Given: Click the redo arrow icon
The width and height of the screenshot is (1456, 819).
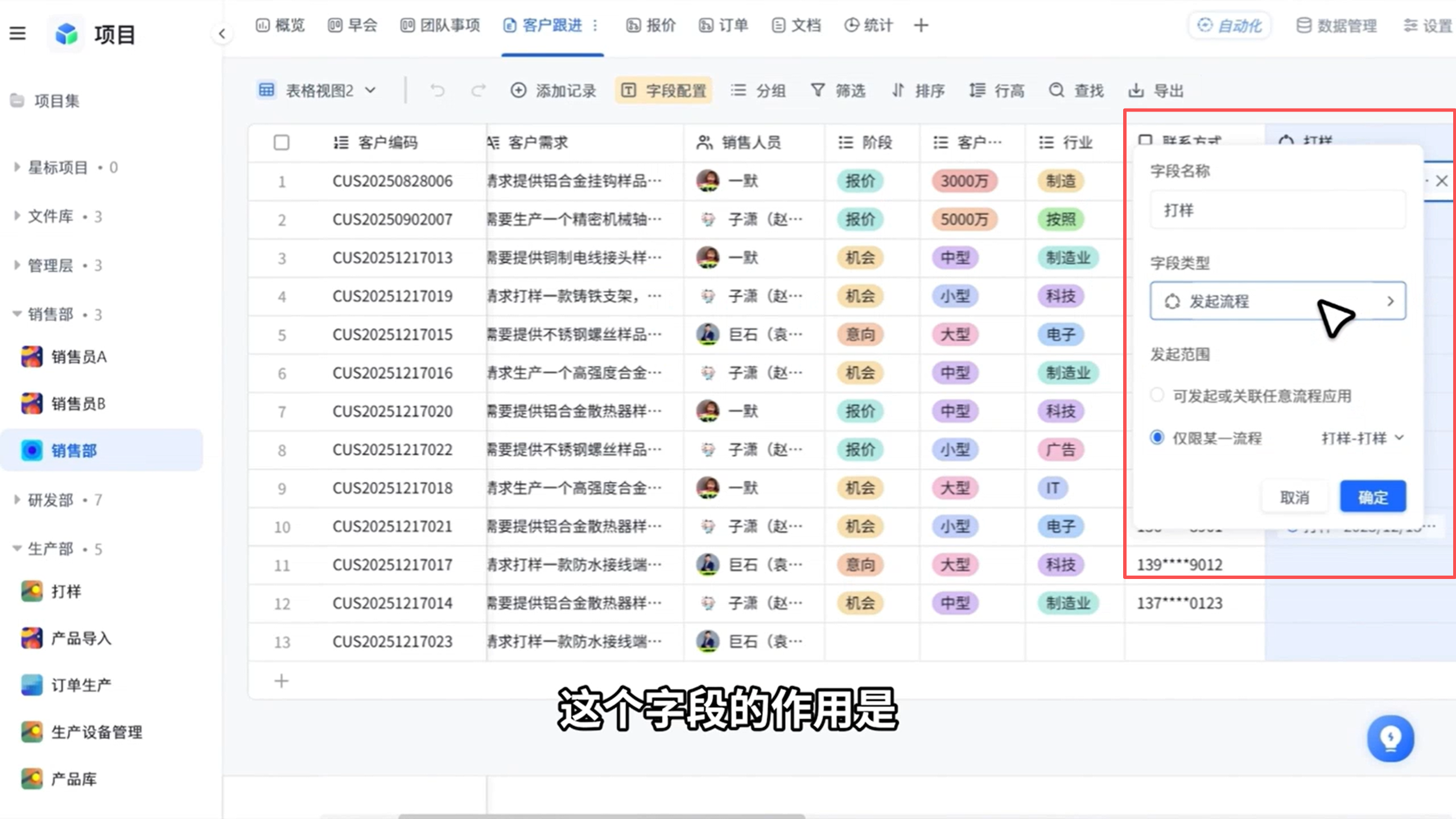Looking at the screenshot, I should point(479,90).
